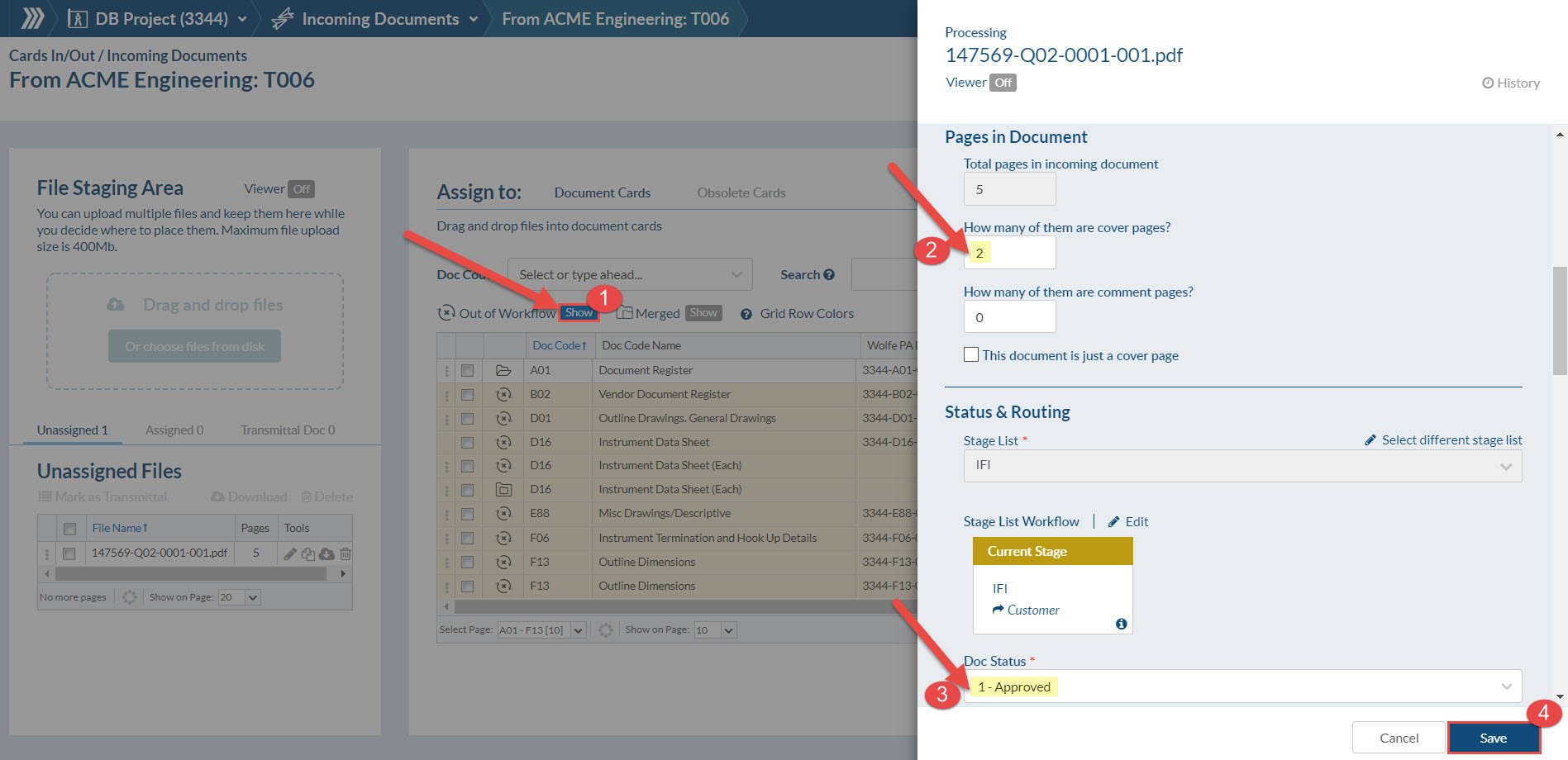Click horizontal scrollbar in Unassigned Files grid
Image resolution: width=1568 pixels, height=760 pixels.
(x=191, y=573)
